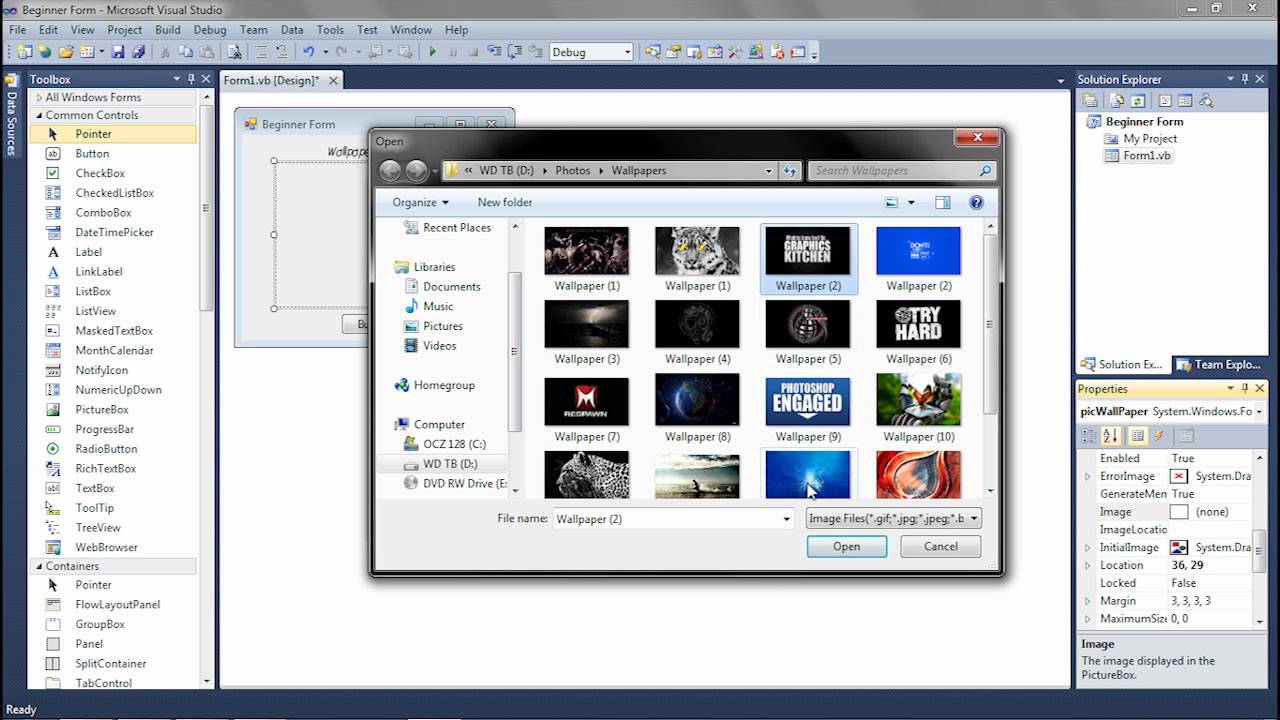Screen dimensions: 1280x720
Task: Open the file type filter dropdown
Action: 975,518
